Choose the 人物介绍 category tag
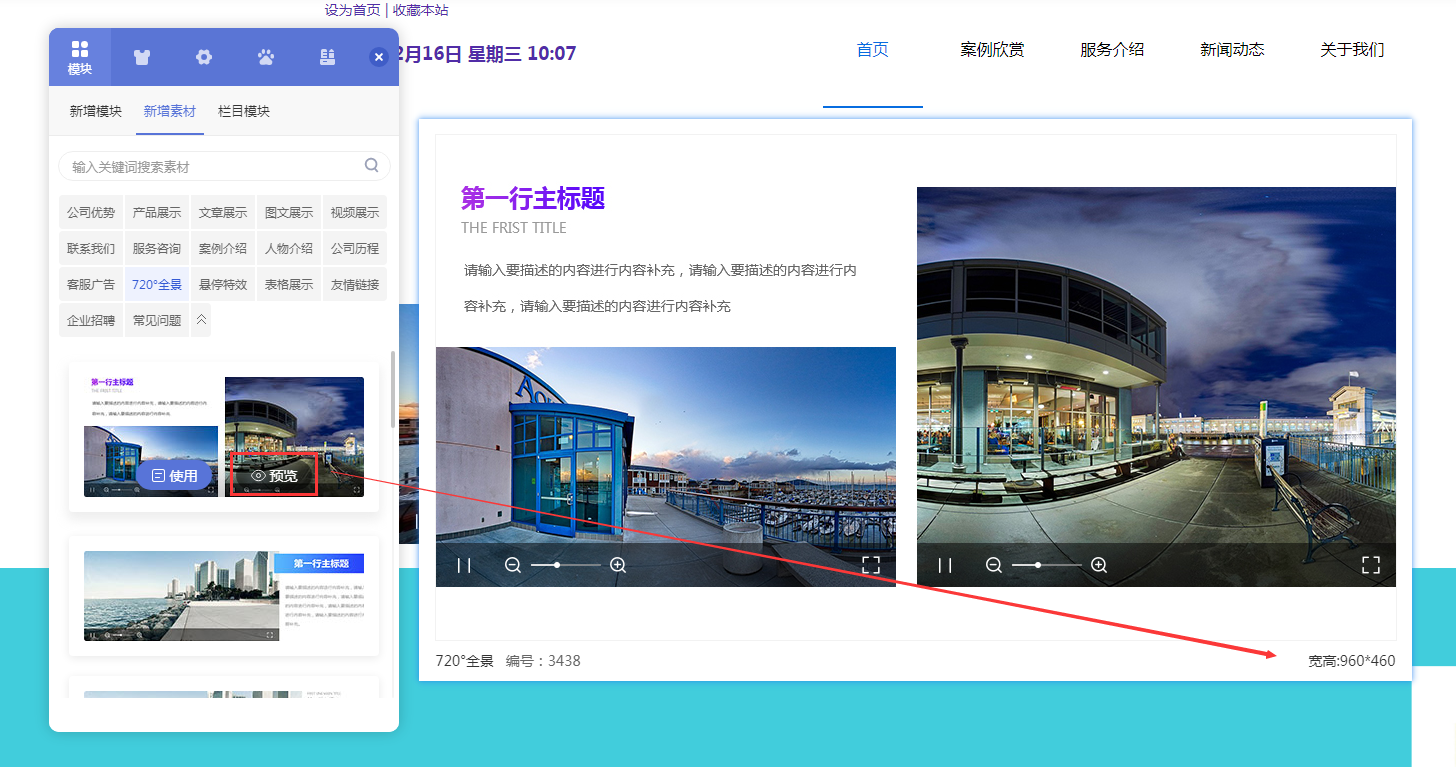 pos(289,248)
